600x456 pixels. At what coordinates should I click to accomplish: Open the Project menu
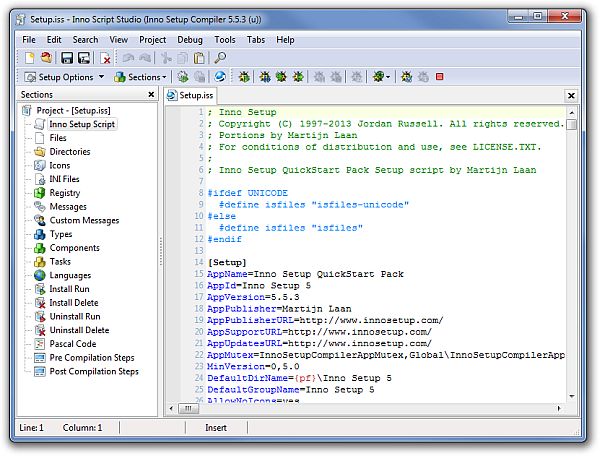tap(152, 40)
